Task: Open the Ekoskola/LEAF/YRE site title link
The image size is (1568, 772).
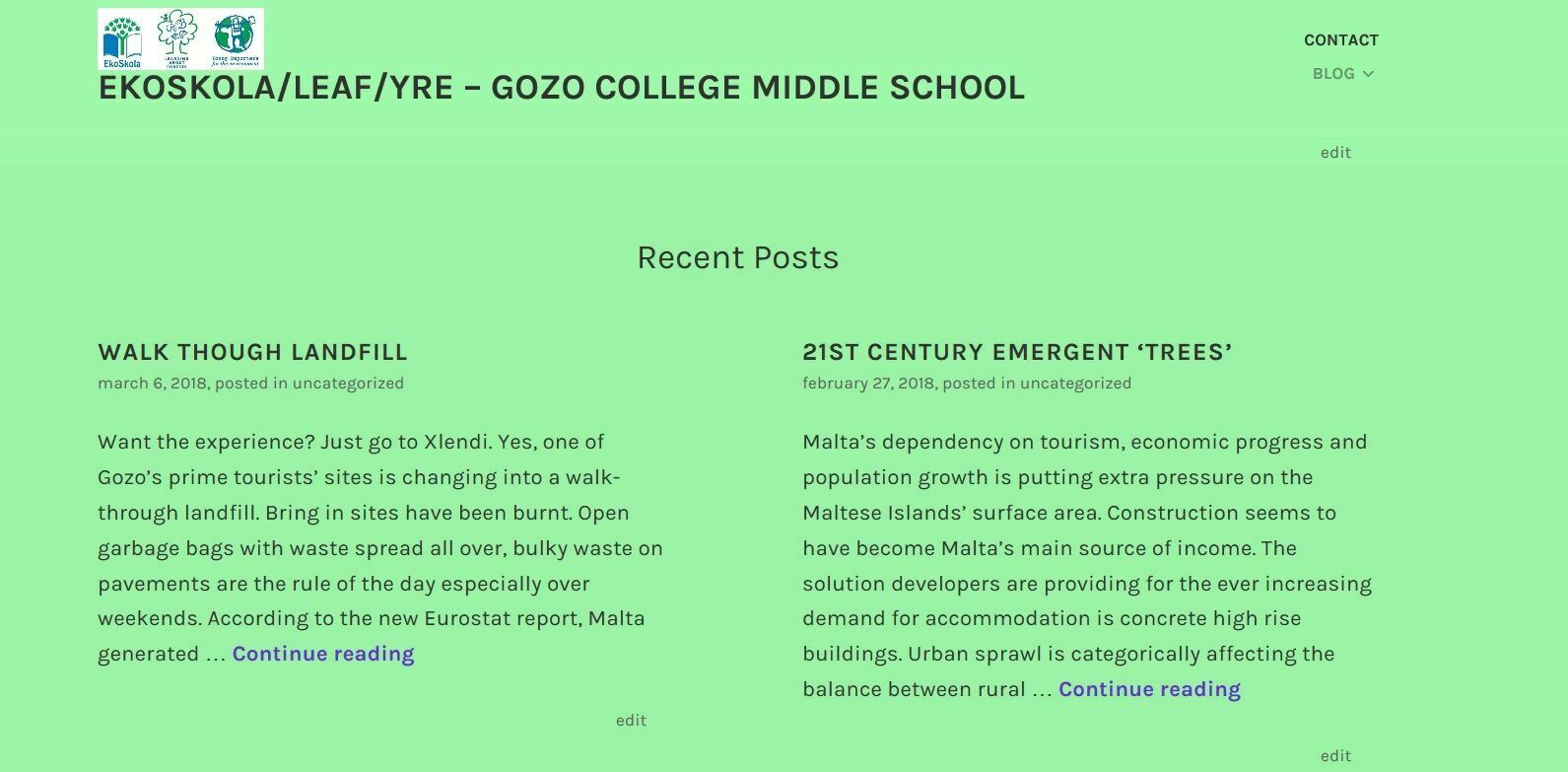Action: coord(561,88)
